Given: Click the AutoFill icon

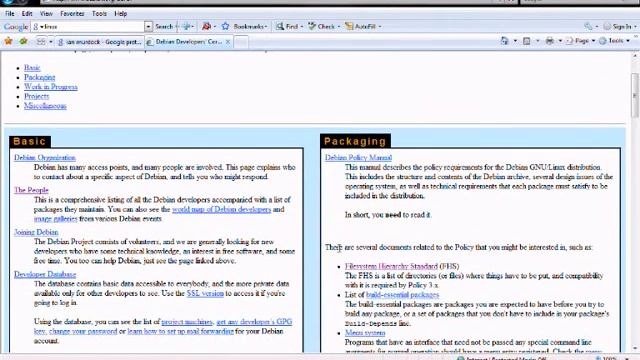Looking at the screenshot, I should coord(349,26).
